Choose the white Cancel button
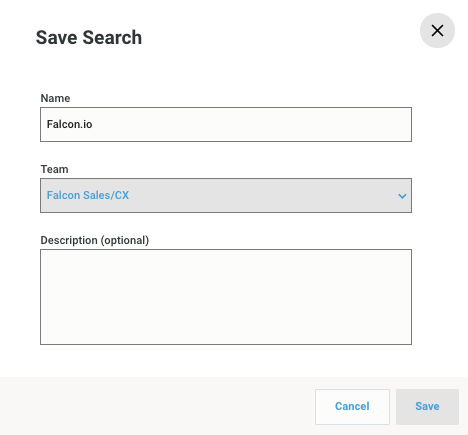The height and width of the screenshot is (435, 468). click(x=352, y=407)
